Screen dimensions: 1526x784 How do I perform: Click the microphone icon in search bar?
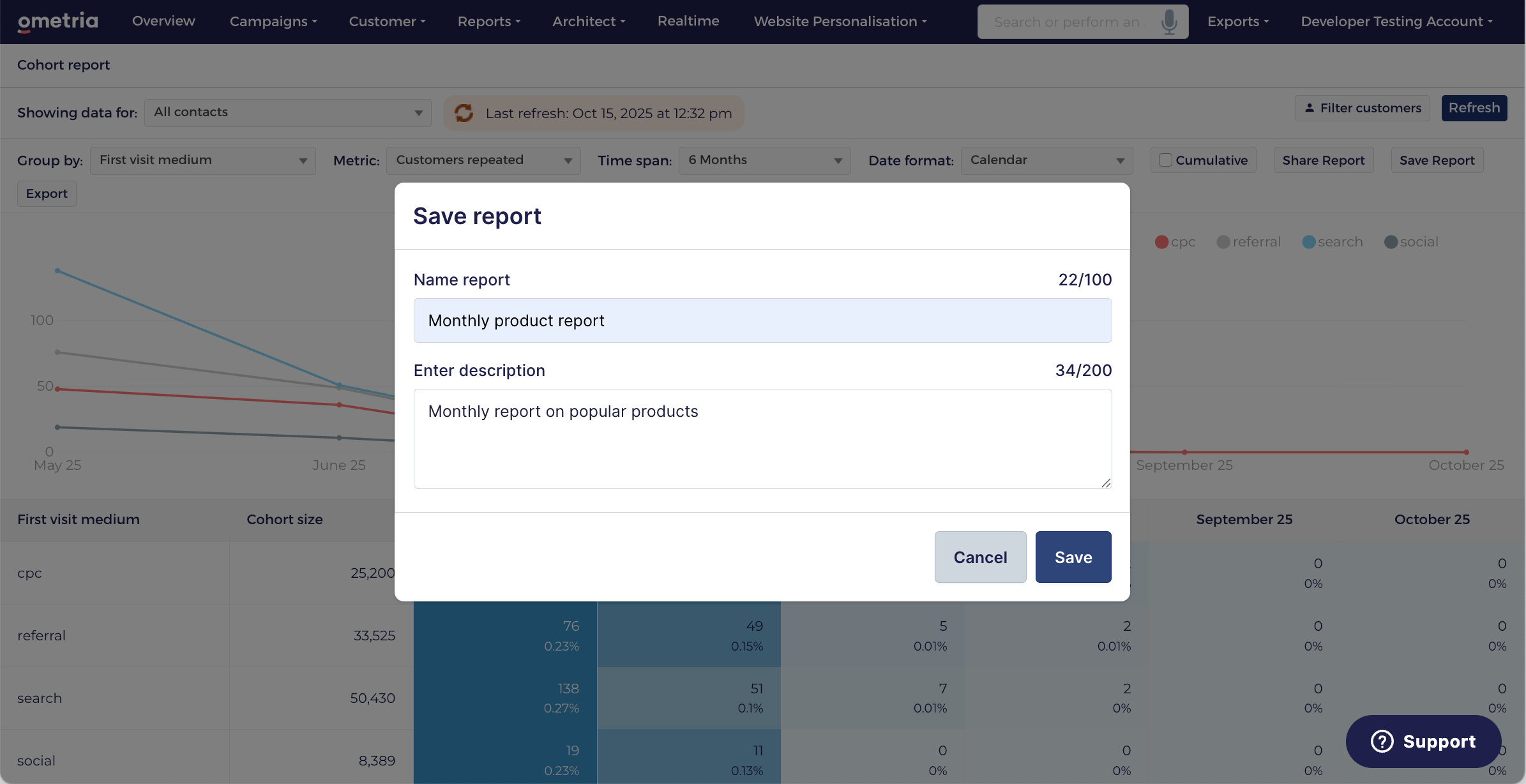pyautogui.click(x=1169, y=22)
